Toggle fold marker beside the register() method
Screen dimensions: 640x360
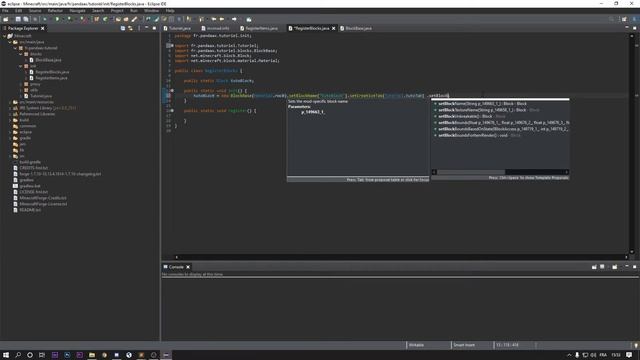click(172, 111)
